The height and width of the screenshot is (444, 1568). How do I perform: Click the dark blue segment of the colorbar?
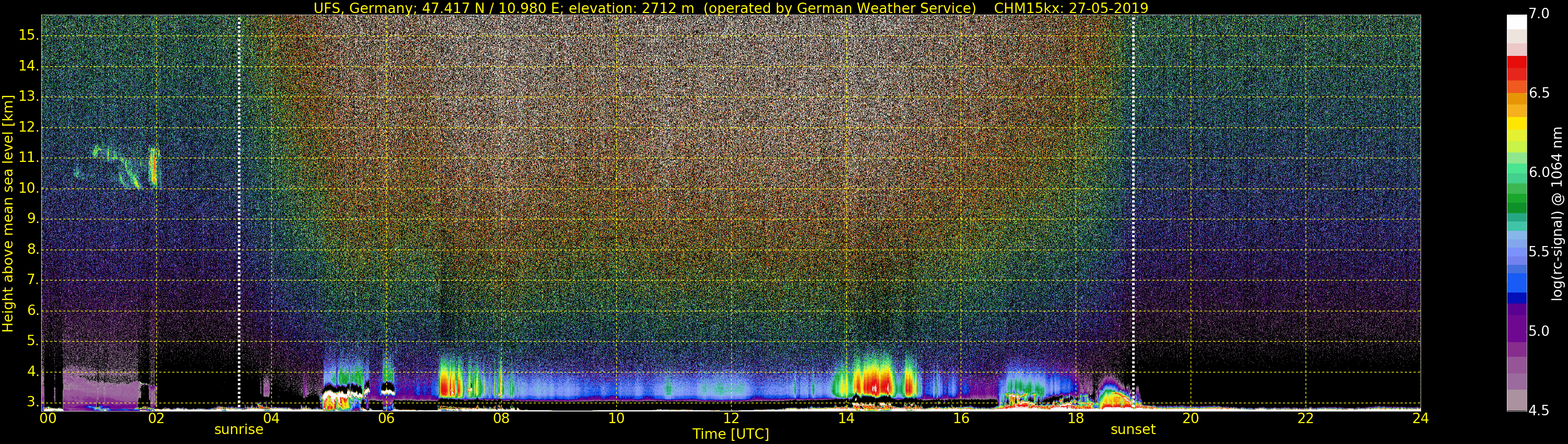point(1516,298)
